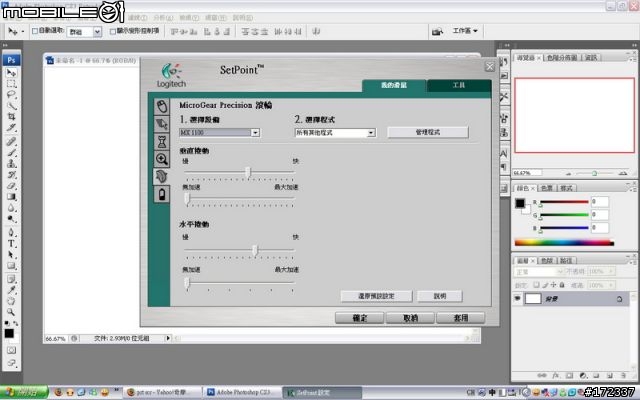Image resolution: width=640 pixels, height=400 pixels.
Task: Enable Show Transform Controls checkbox
Action: (x=112, y=31)
